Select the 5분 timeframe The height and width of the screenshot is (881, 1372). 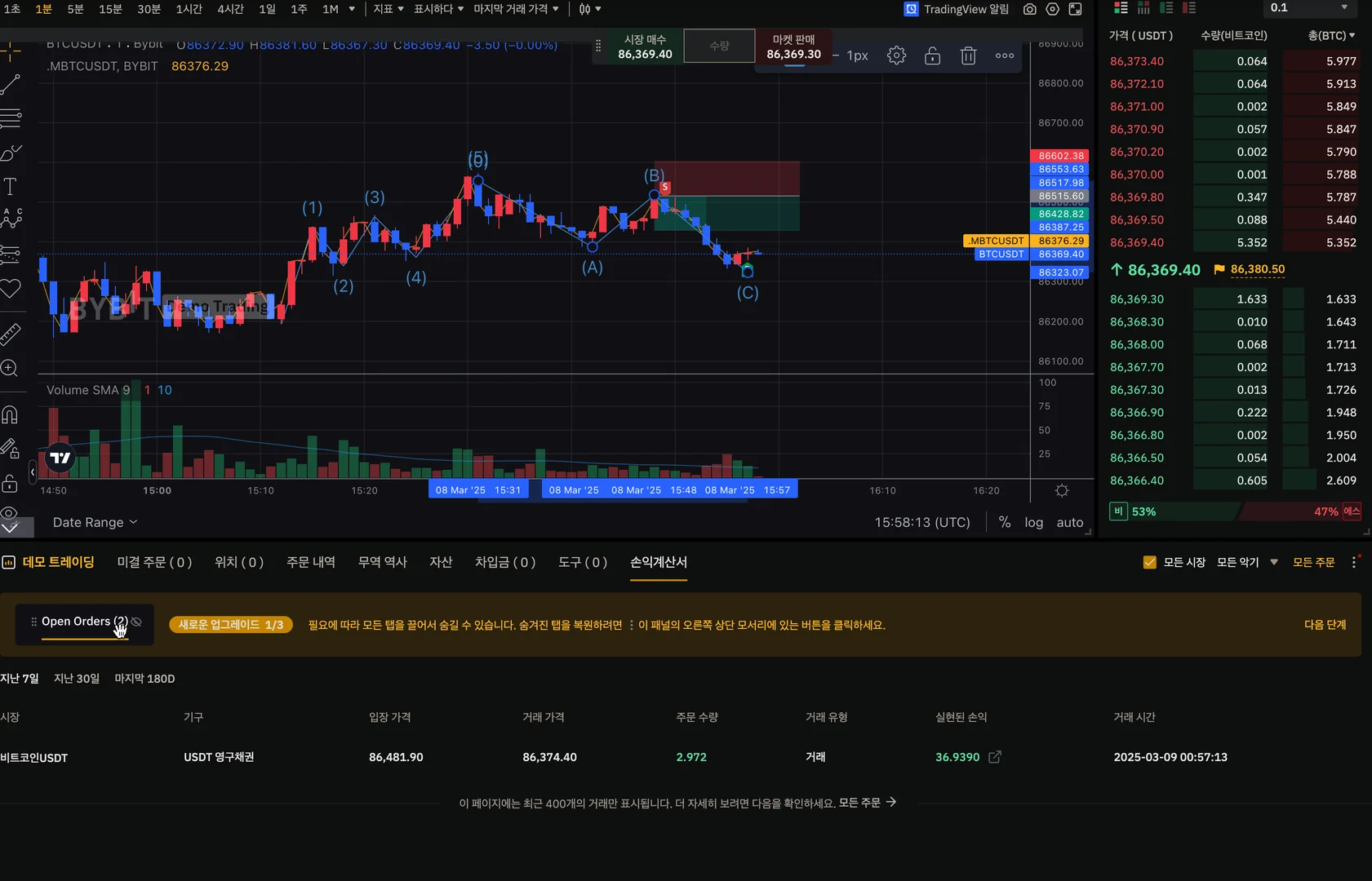coord(75,9)
